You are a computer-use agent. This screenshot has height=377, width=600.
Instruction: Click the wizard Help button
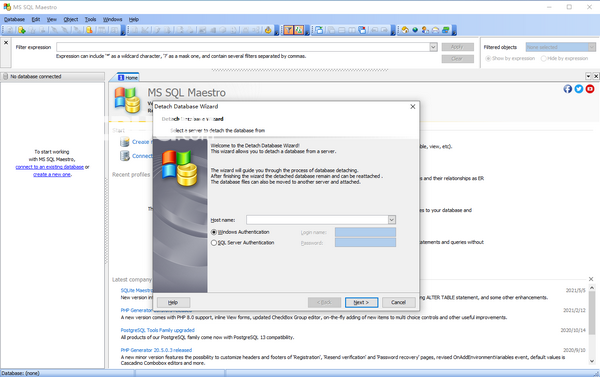[x=173, y=302]
